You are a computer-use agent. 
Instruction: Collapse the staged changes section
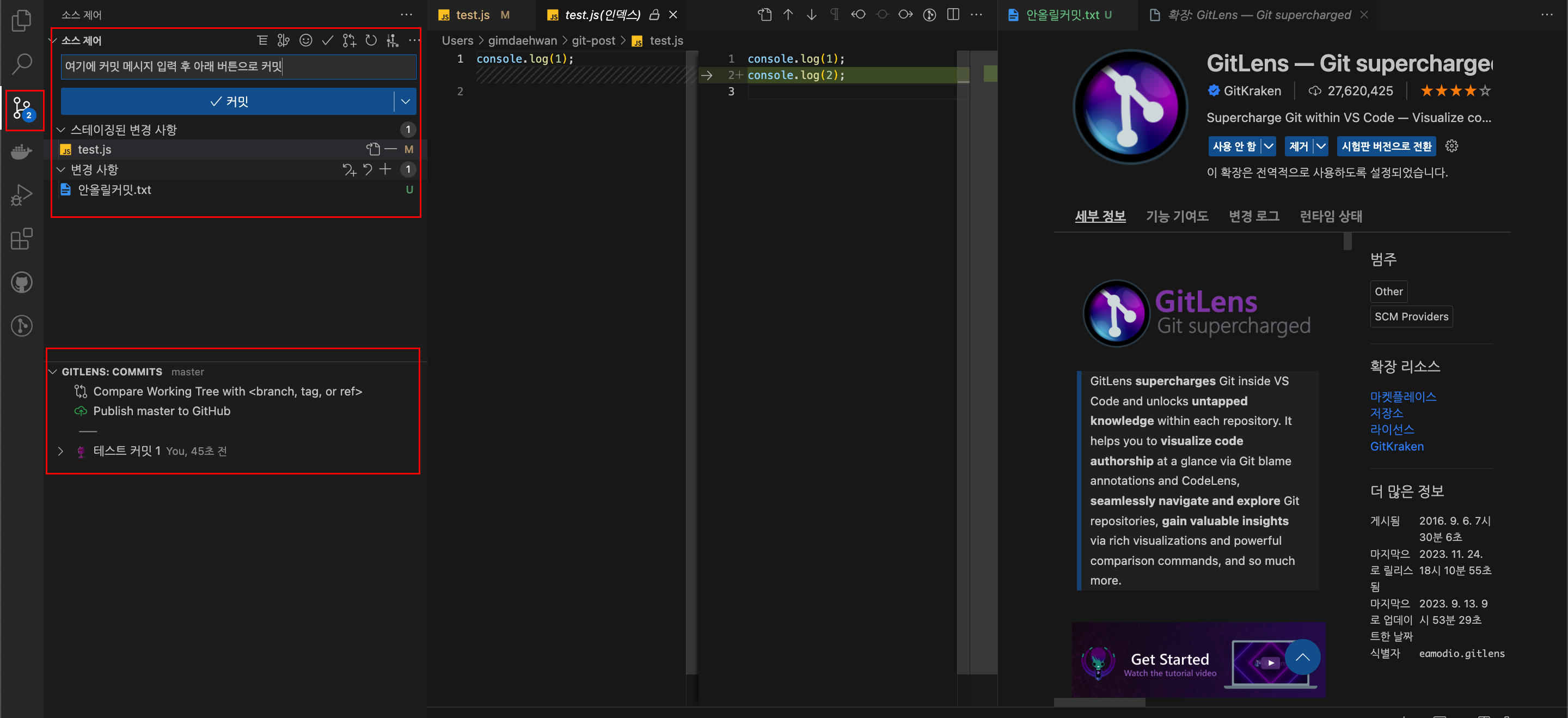(61, 130)
